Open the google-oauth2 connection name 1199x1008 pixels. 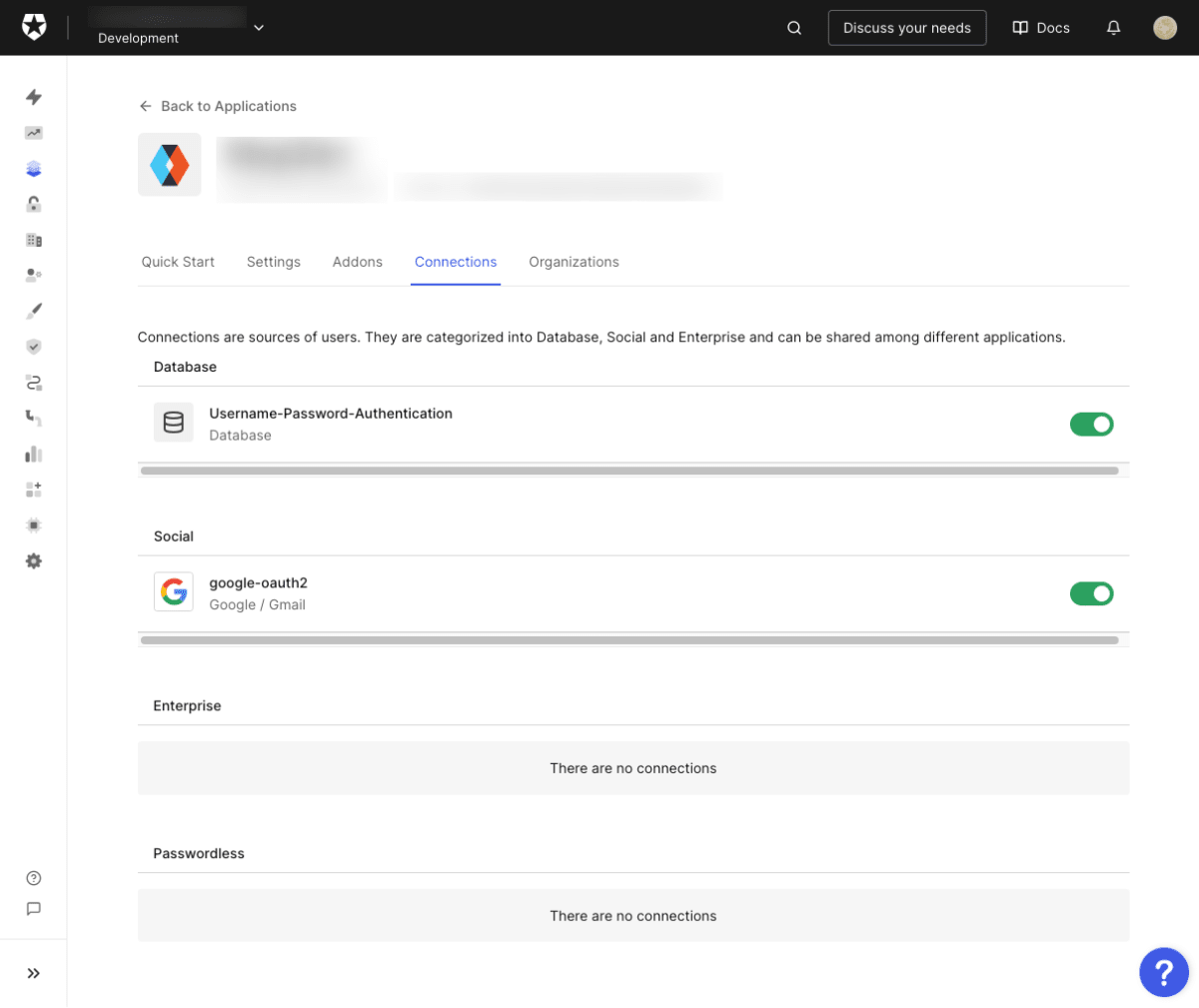(x=259, y=583)
